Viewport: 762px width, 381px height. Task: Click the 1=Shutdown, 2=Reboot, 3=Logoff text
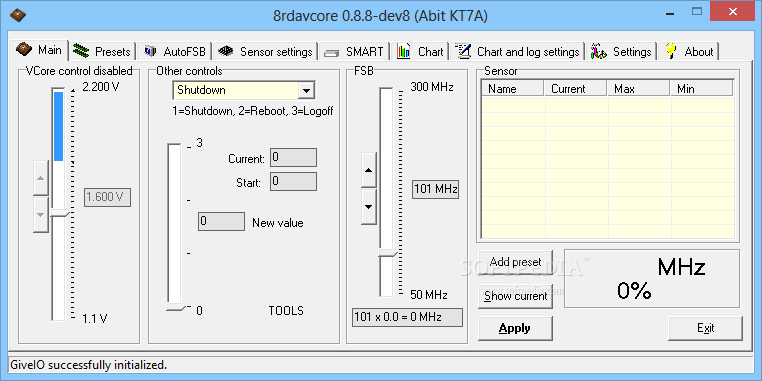click(253, 111)
